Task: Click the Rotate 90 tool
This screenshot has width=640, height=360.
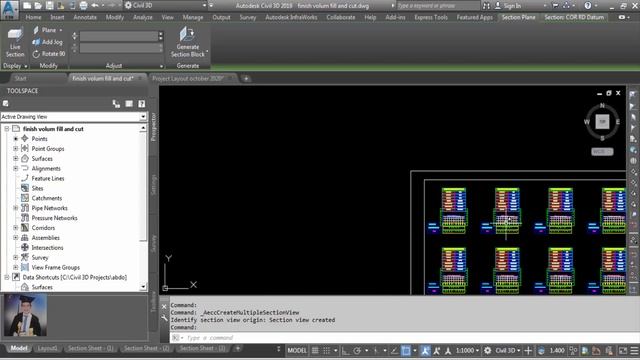Action: (49, 54)
